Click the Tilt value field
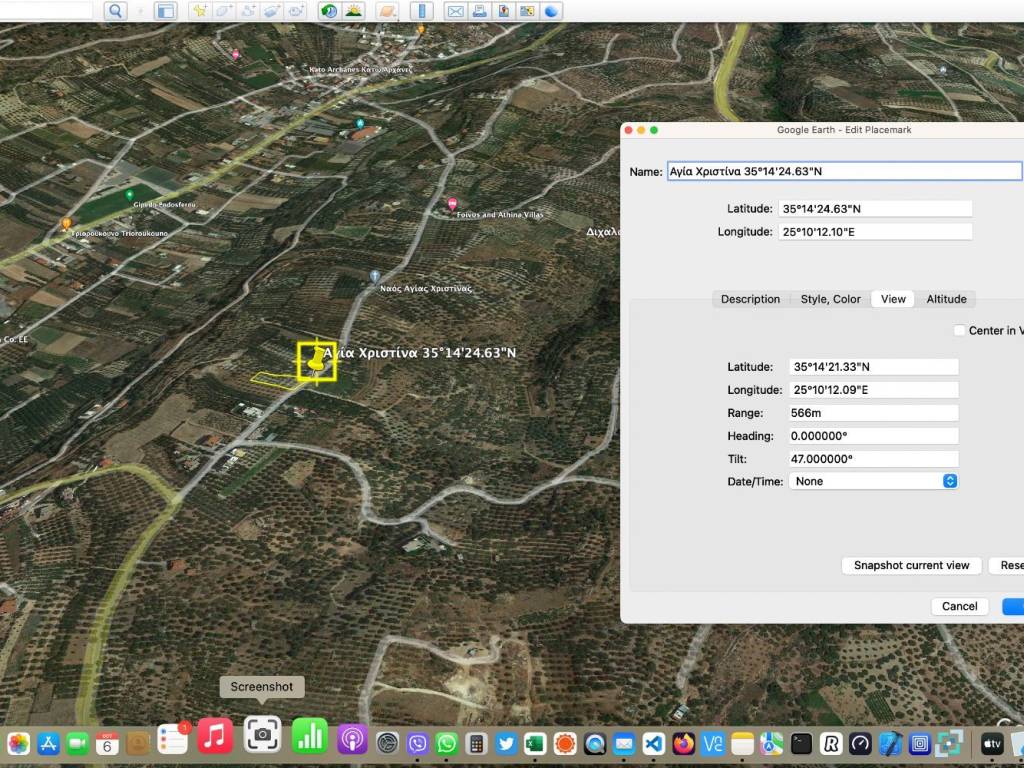Image resolution: width=1024 pixels, height=768 pixels. 873,459
